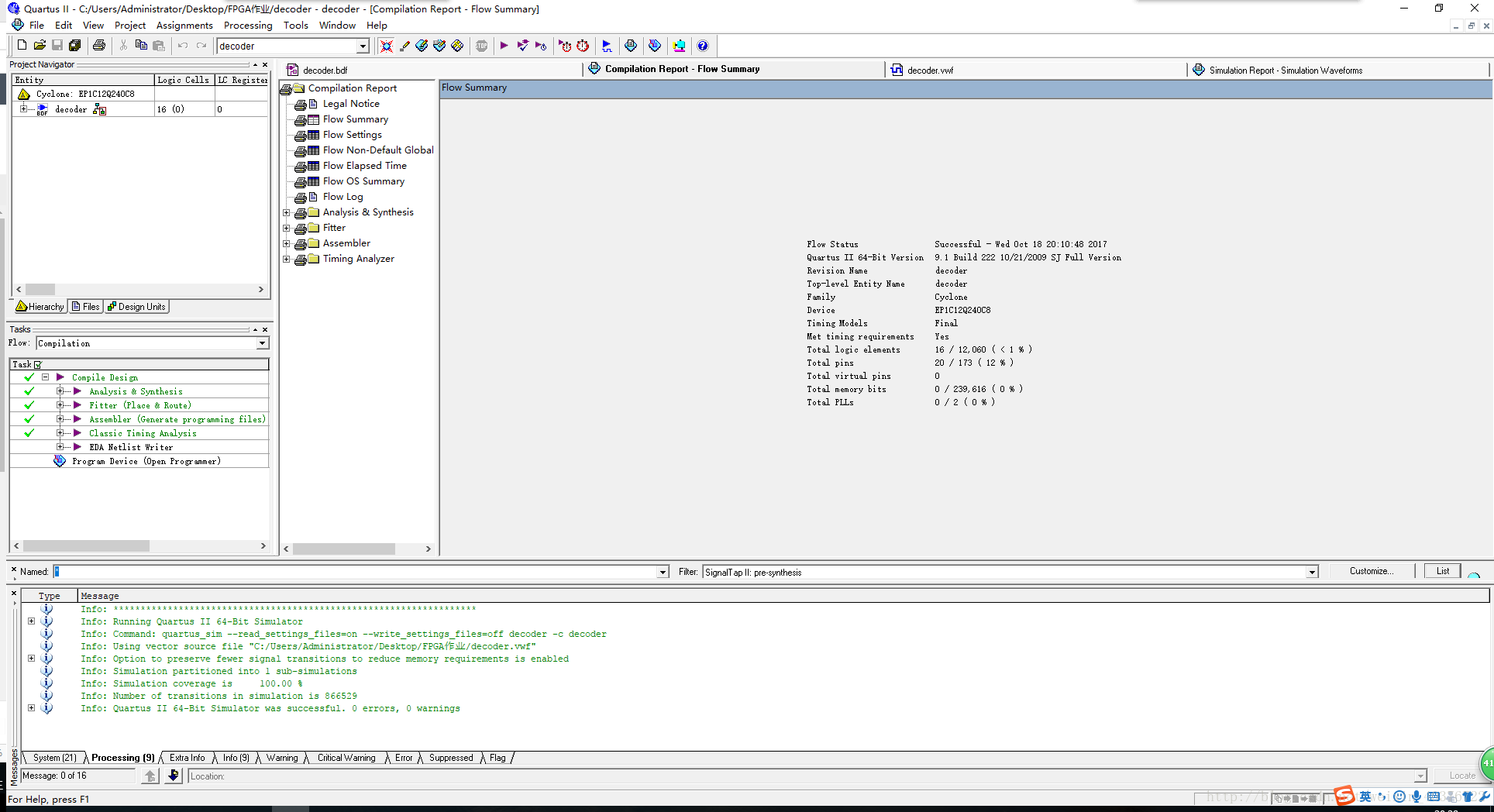This screenshot has height=812, width=1494.
Task: Expand the Timing Analyzer report folder
Action: (x=286, y=259)
